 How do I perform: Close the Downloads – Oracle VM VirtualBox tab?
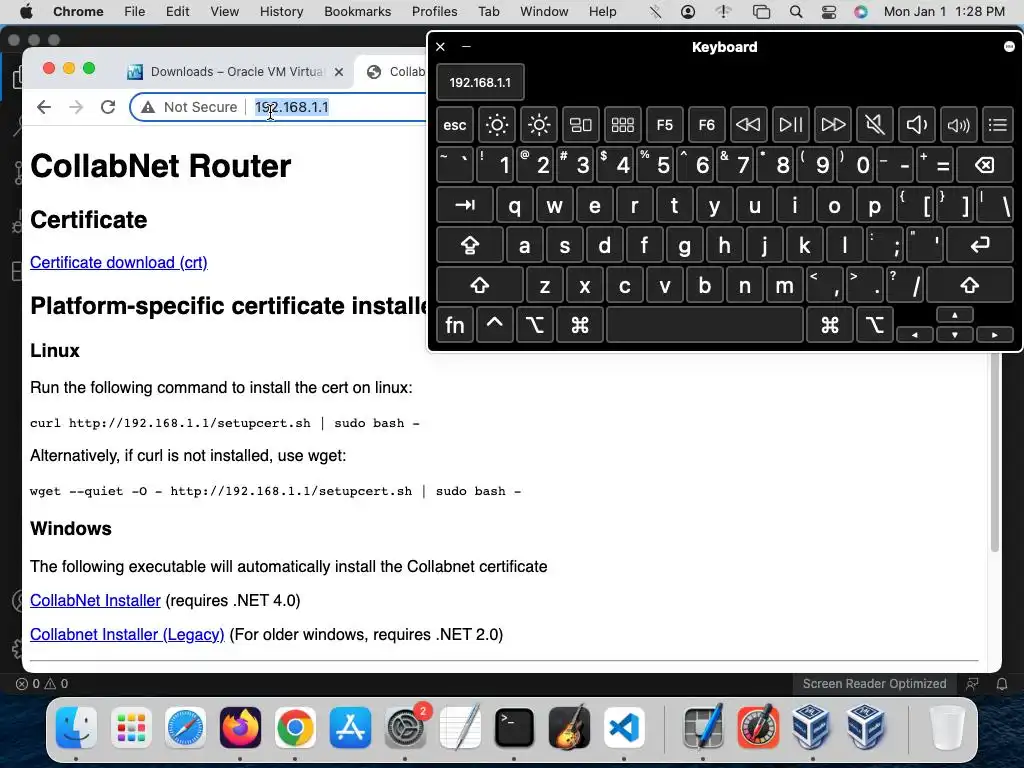(339, 72)
